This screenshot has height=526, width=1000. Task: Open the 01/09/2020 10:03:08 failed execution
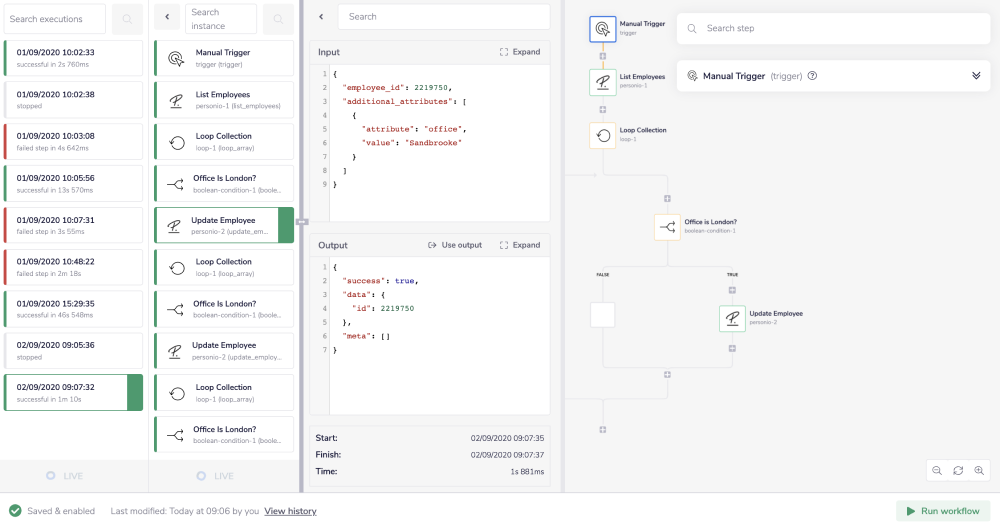73,142
